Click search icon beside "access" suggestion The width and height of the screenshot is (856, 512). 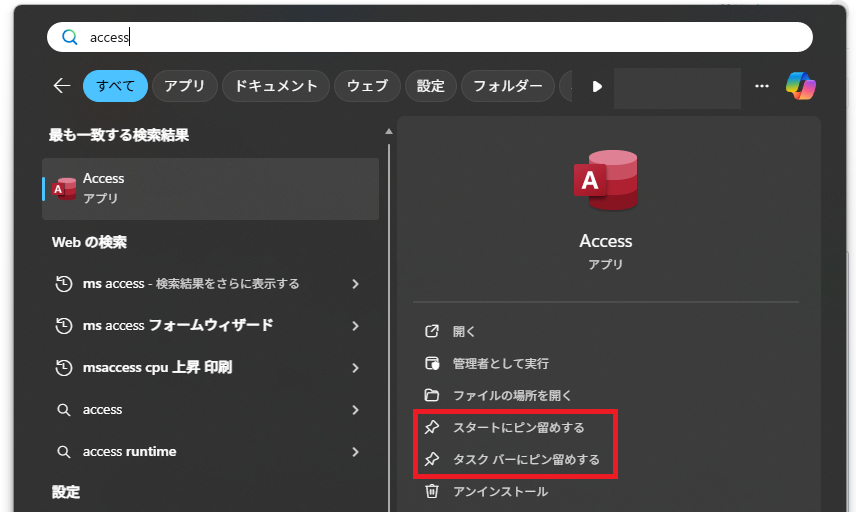[x=64, y=410]
